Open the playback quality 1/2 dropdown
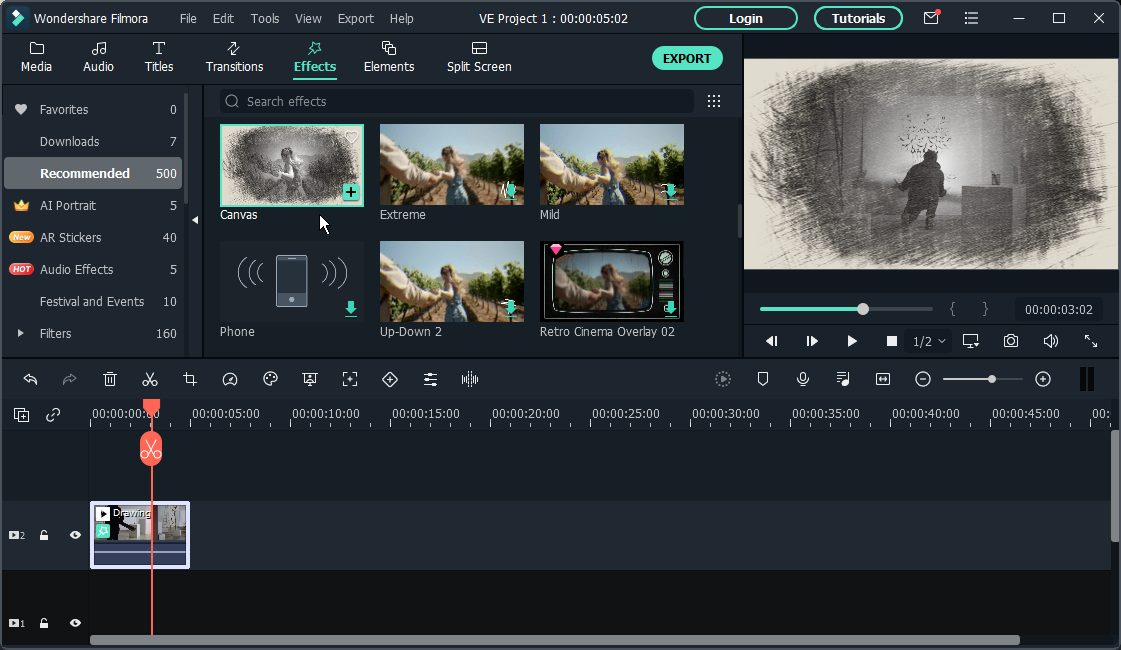The width and height of the screenshot is (1121, 650). (x=927, y=341)
